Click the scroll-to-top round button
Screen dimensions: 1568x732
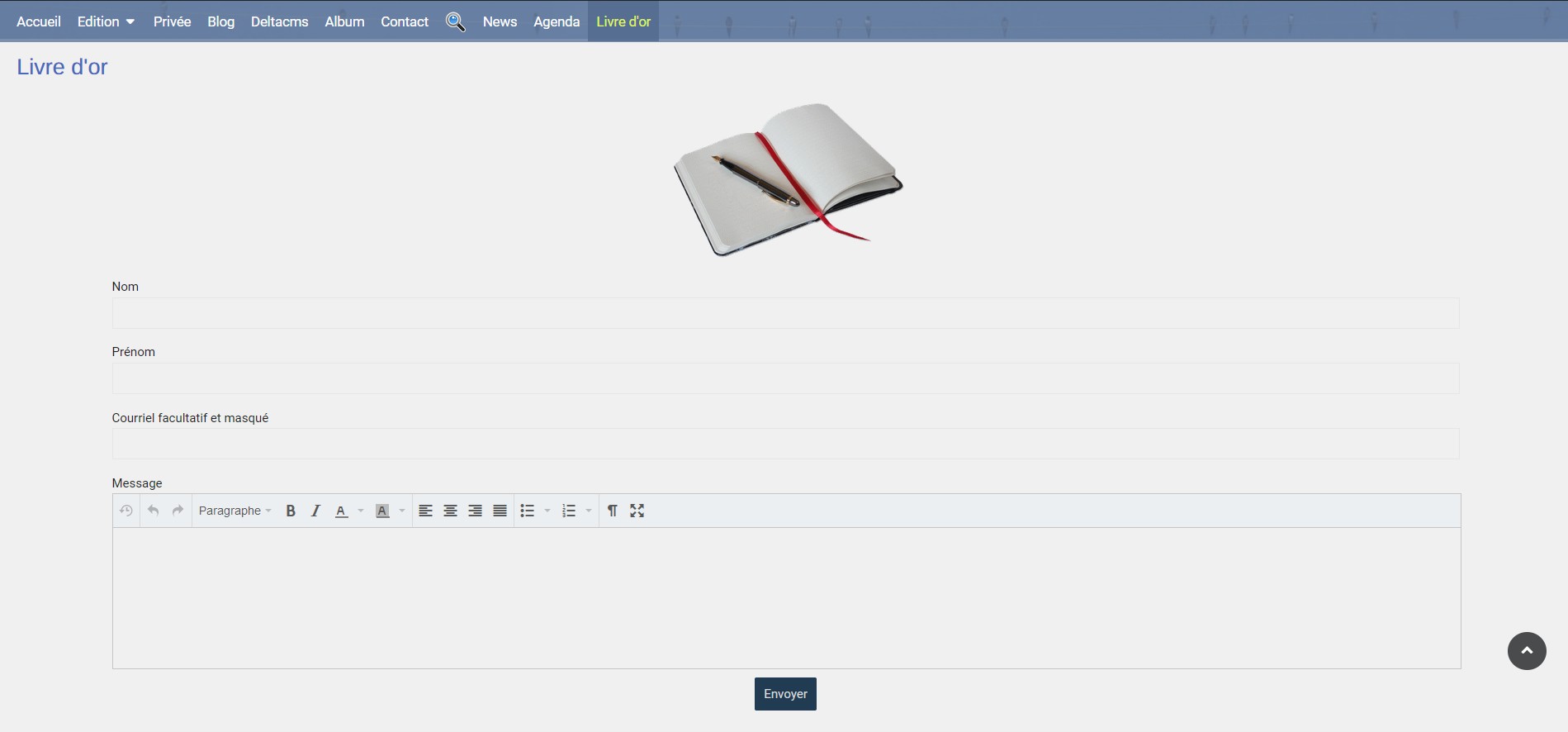[1527, 651]
